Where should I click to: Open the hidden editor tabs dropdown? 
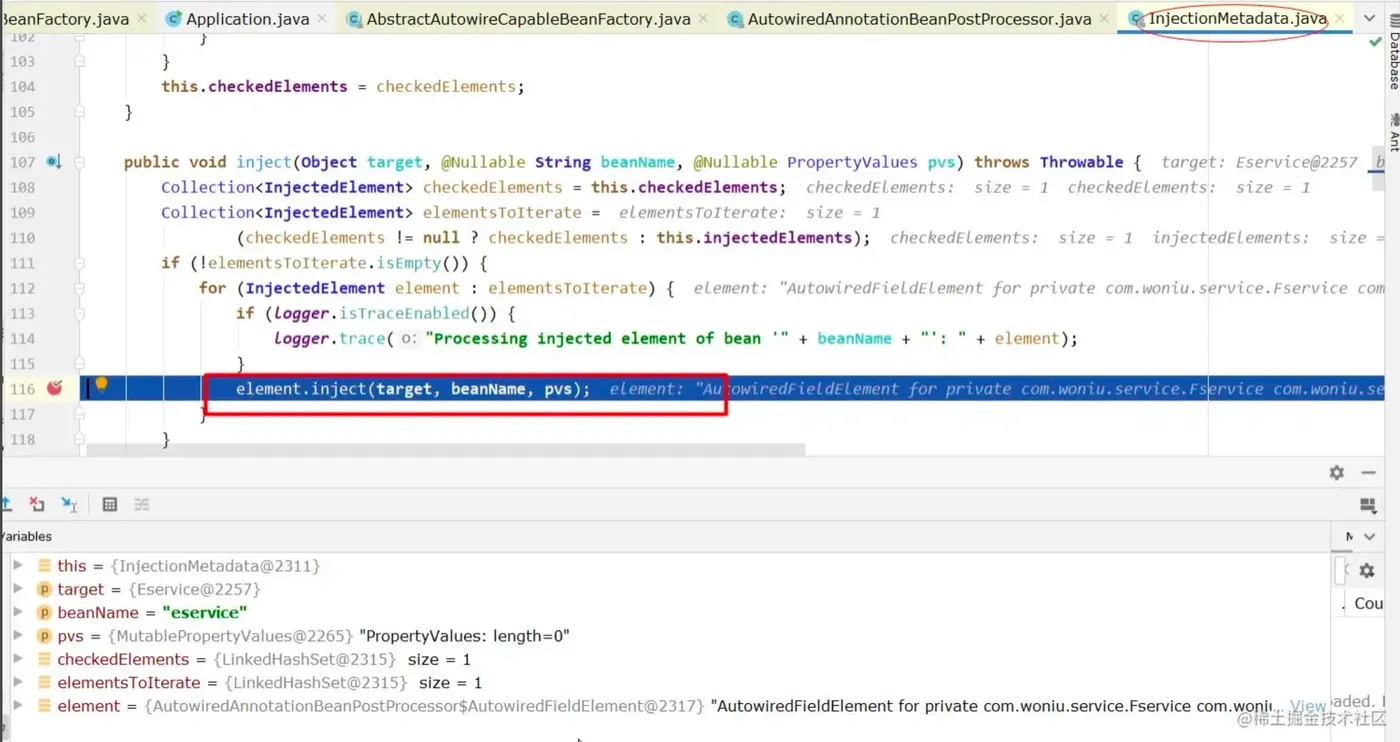[x=1369, y=18]
